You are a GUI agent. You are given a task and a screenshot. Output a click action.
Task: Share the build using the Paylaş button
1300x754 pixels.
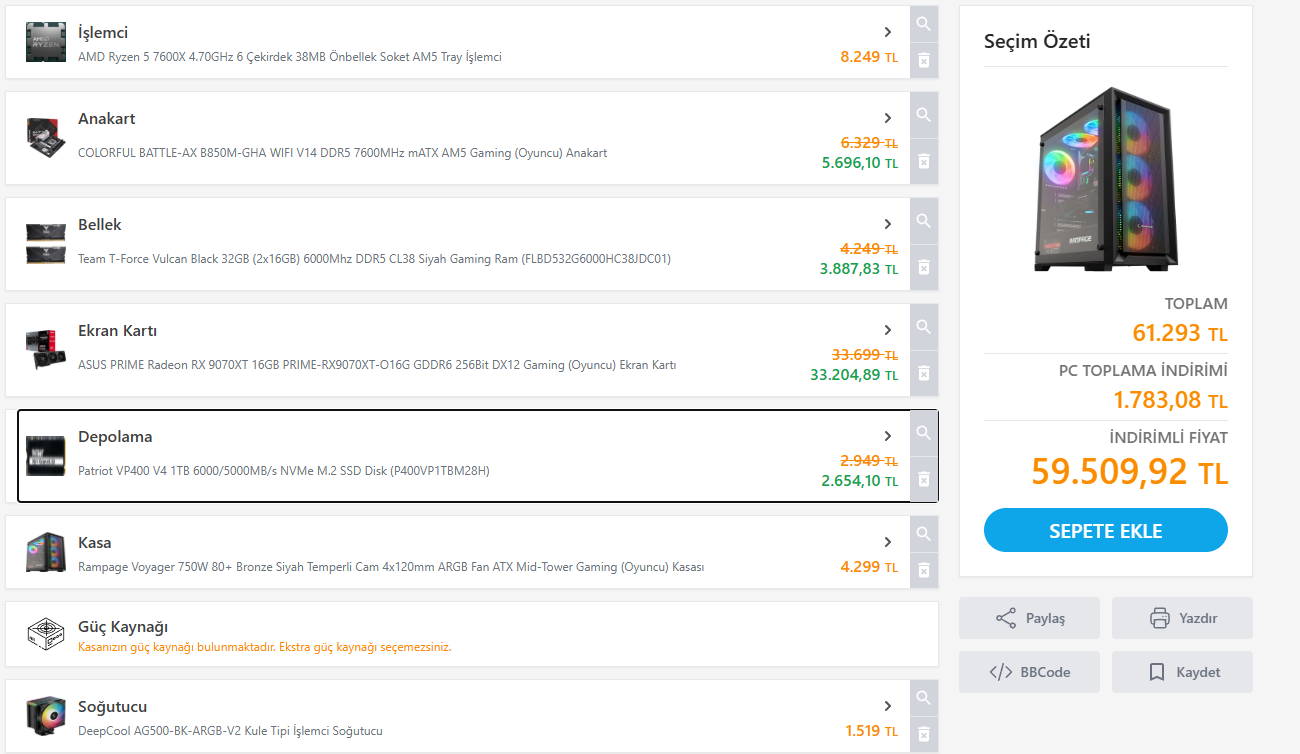pyautogui.click(x=1029, y=618)
